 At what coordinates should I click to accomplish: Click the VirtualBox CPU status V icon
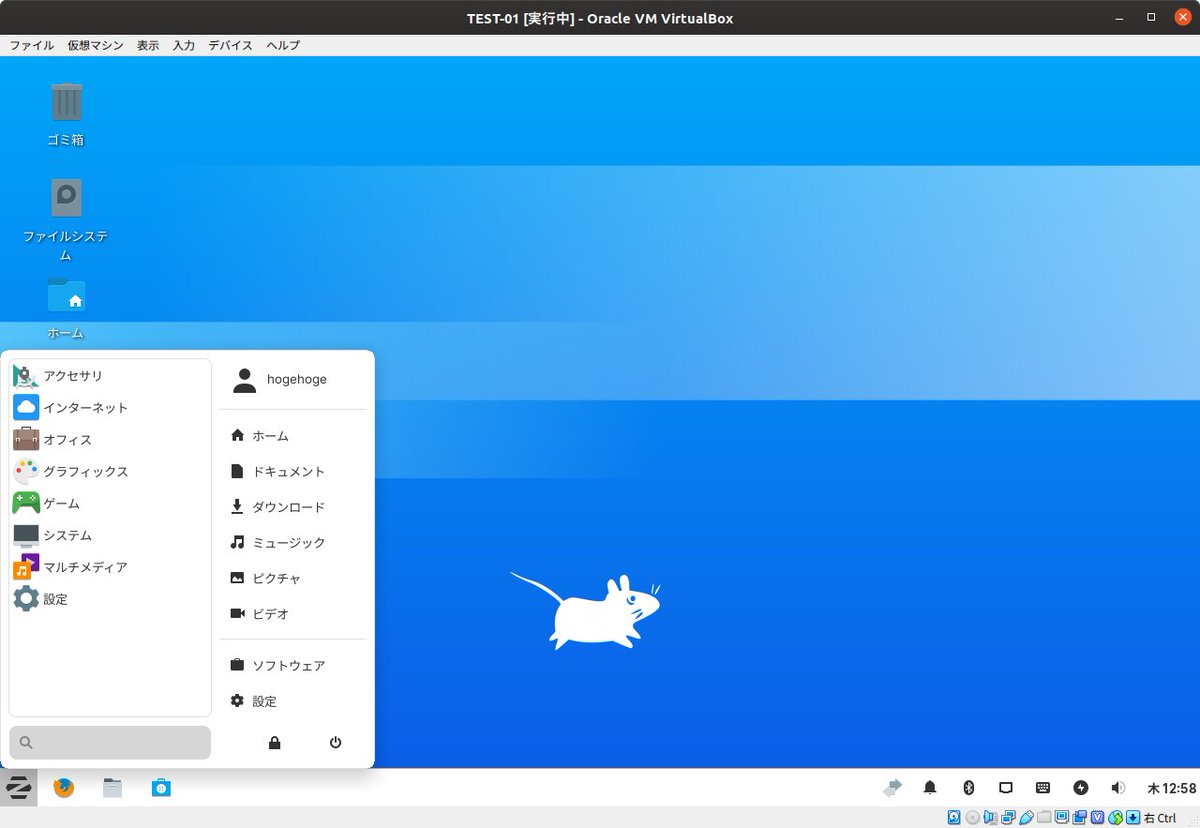coord(1097,817)
